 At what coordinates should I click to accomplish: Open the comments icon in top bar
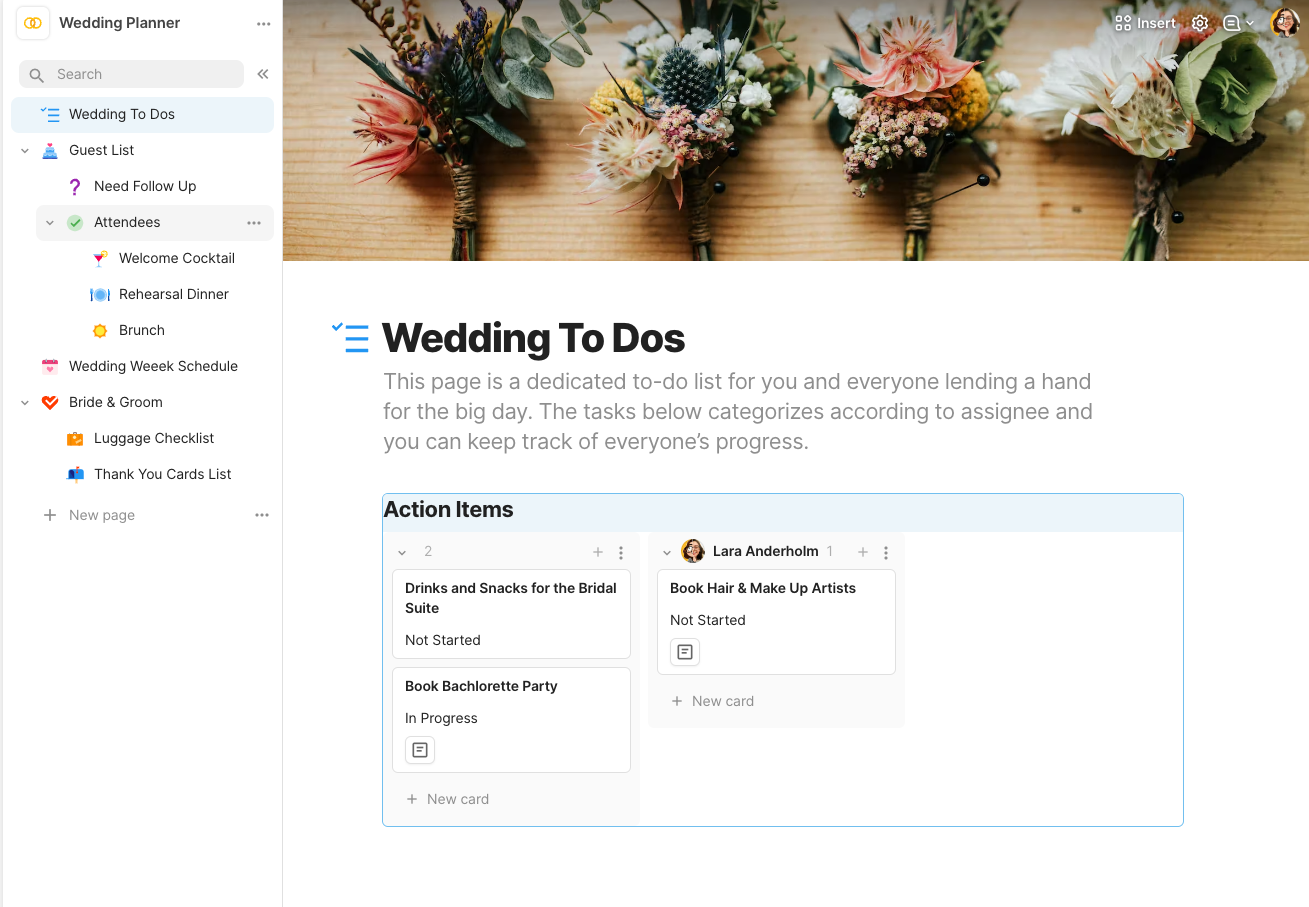[1232, 23]
